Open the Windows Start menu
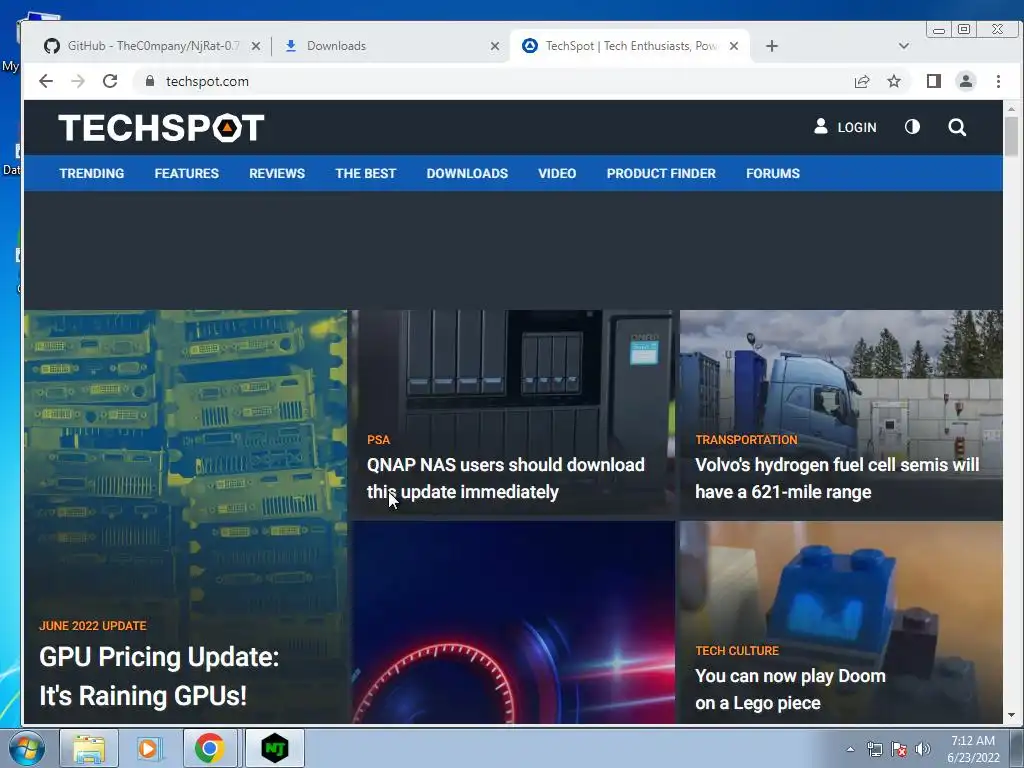Image resolution: width=1024 pixels, height=768 pixels. click(x=27, y=748)
